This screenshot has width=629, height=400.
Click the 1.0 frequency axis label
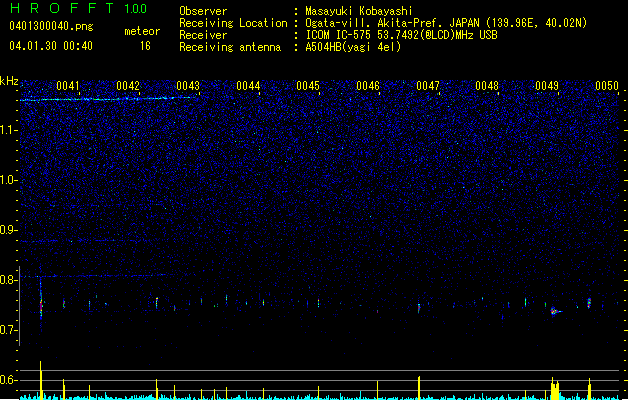click(9, 180)
